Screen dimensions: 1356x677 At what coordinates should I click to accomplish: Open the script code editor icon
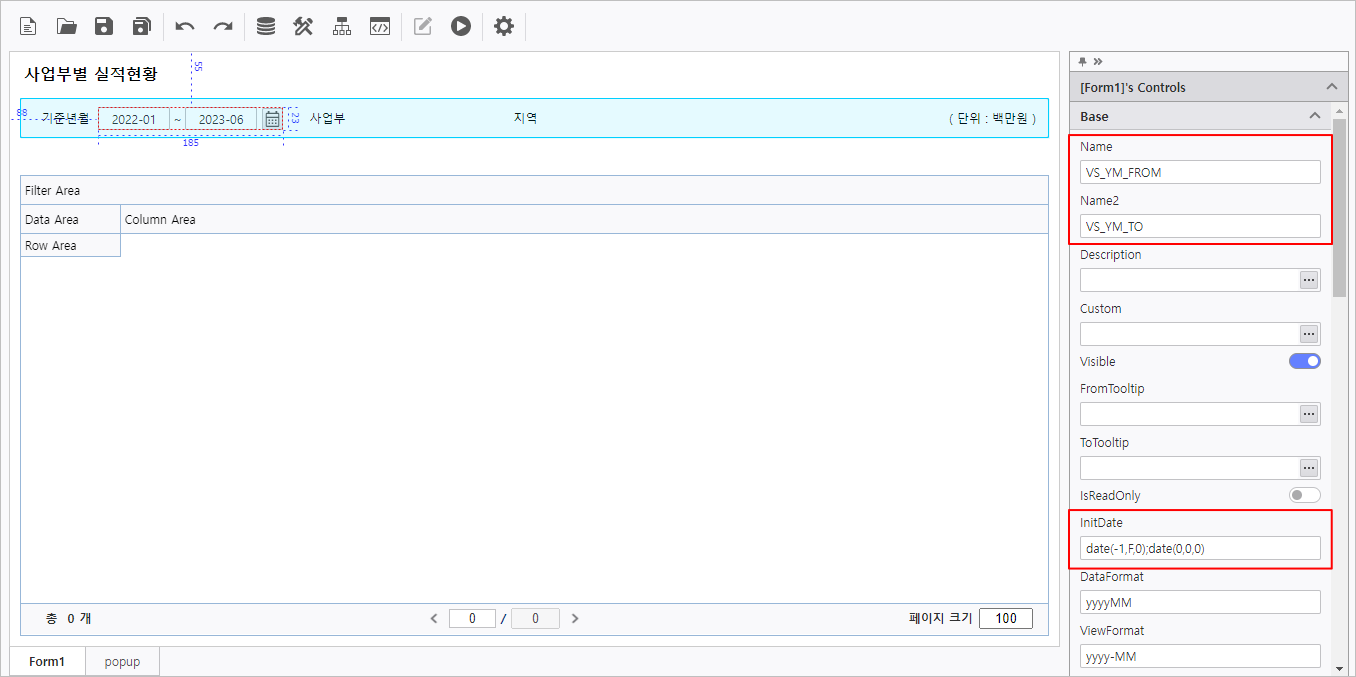pyautogui.click(x=380, y=27)
